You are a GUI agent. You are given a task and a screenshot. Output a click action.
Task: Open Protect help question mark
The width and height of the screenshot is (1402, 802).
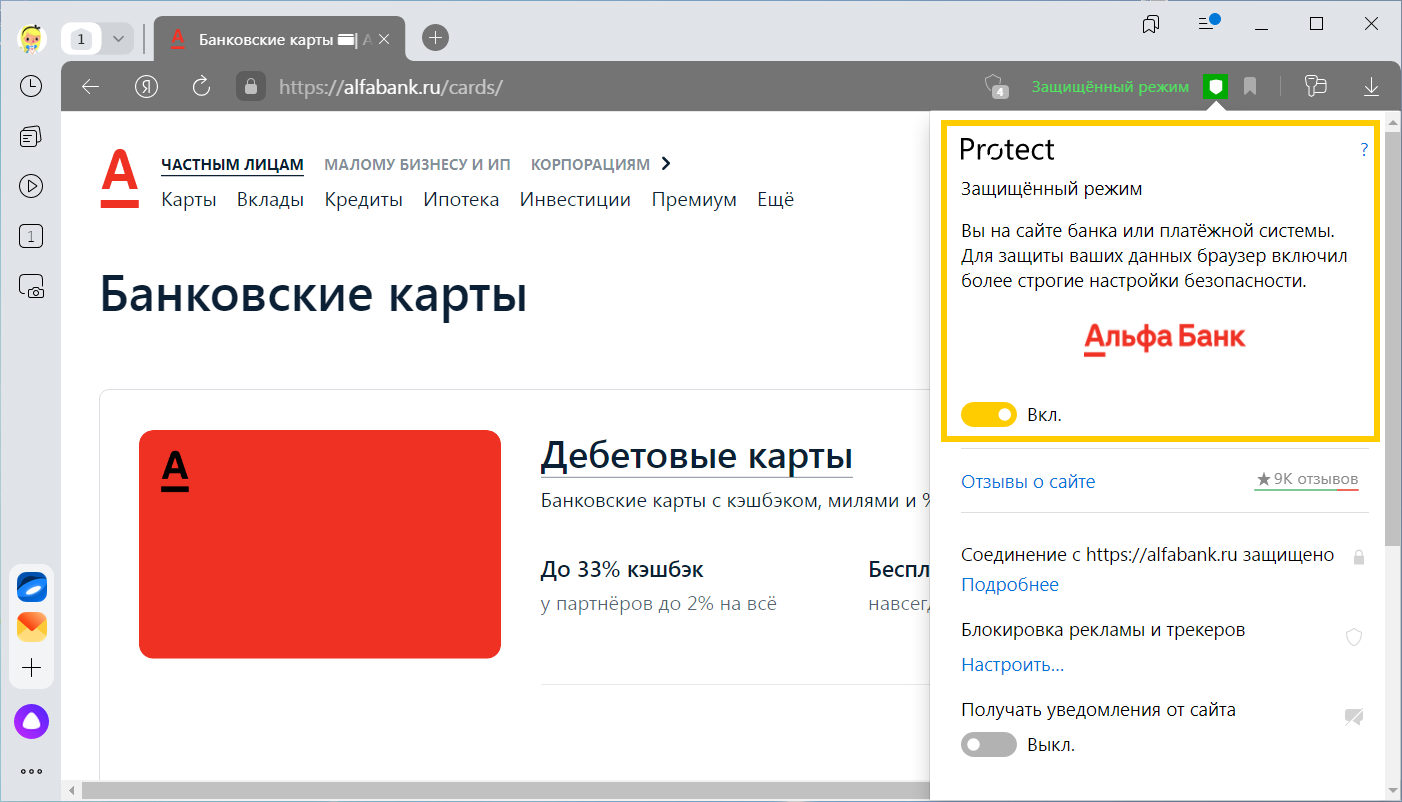[1364, 150]
